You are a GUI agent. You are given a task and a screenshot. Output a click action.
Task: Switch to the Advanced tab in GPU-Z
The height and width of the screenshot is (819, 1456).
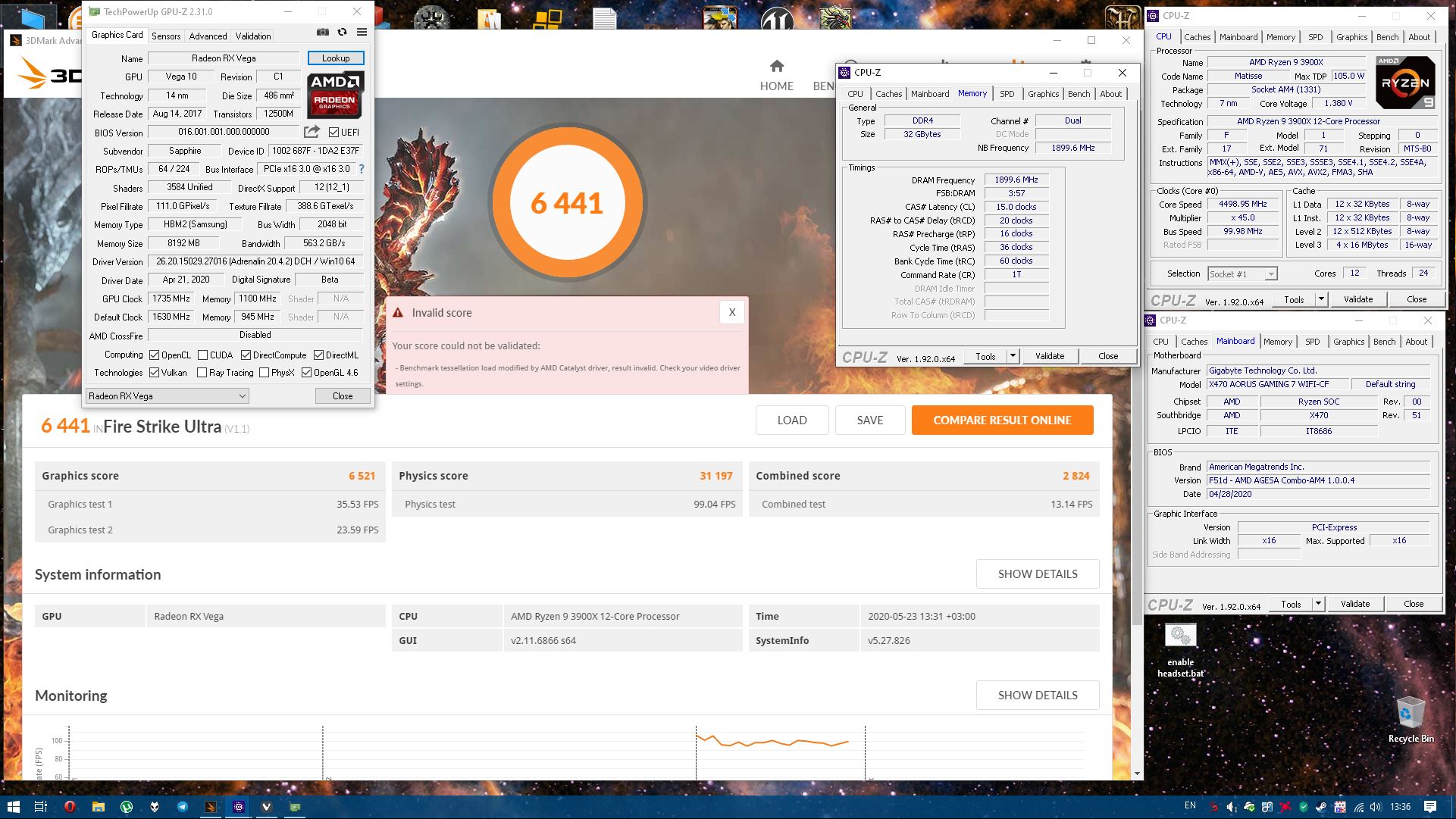[208, 36]
